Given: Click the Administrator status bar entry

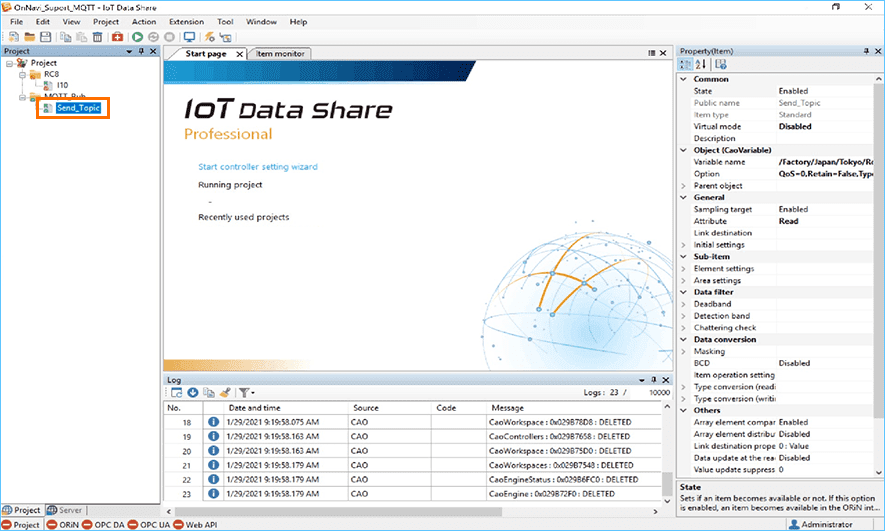Looking at the screenshot, I should (821, 525).
